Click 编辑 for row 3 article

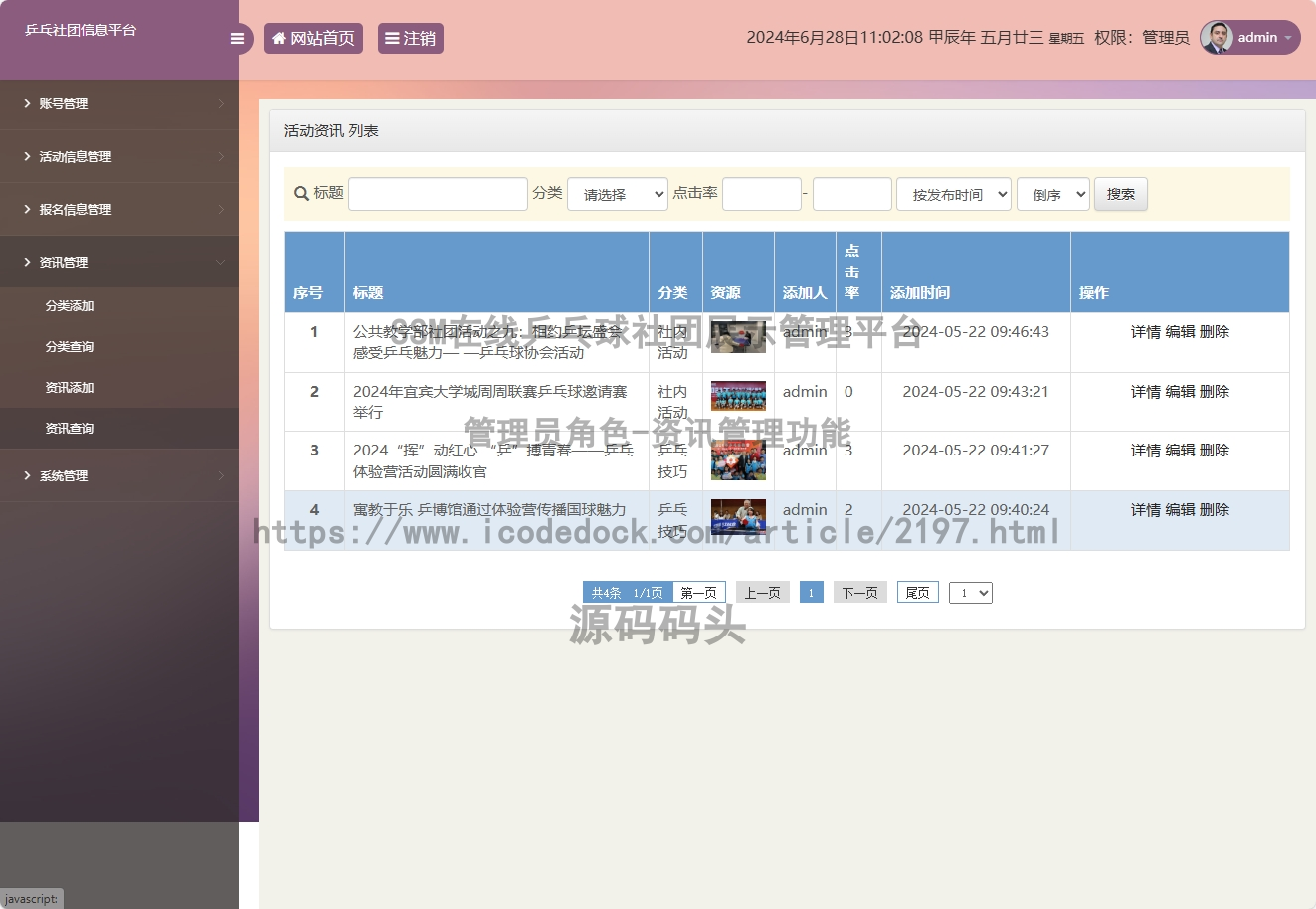(1180, 451)
